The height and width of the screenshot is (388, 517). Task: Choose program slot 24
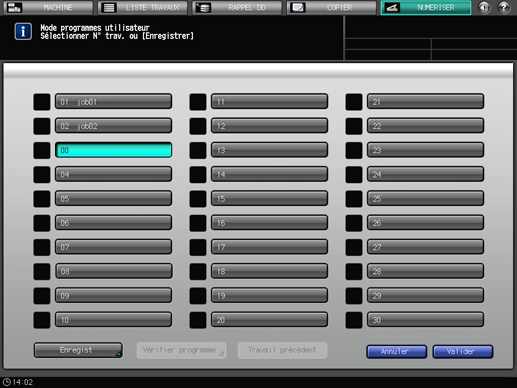[425, 174]
